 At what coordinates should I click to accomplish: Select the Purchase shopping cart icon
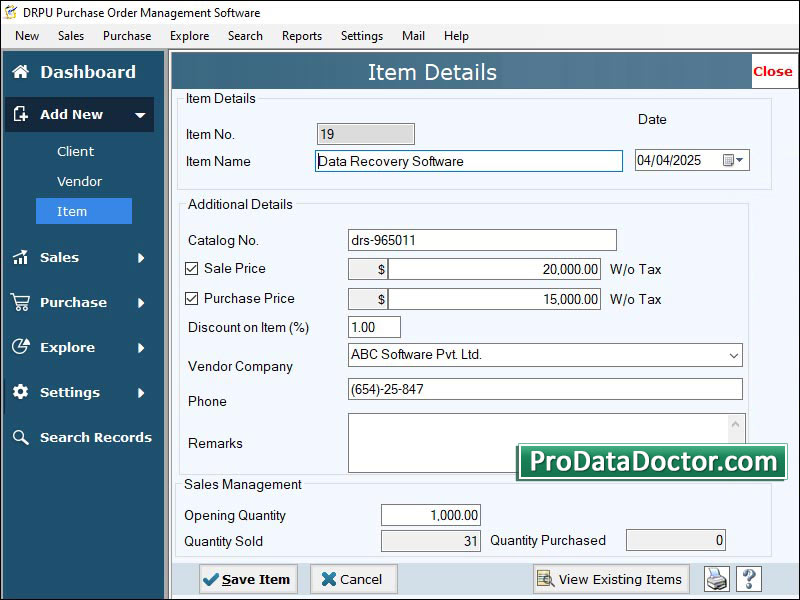[20, 302]
